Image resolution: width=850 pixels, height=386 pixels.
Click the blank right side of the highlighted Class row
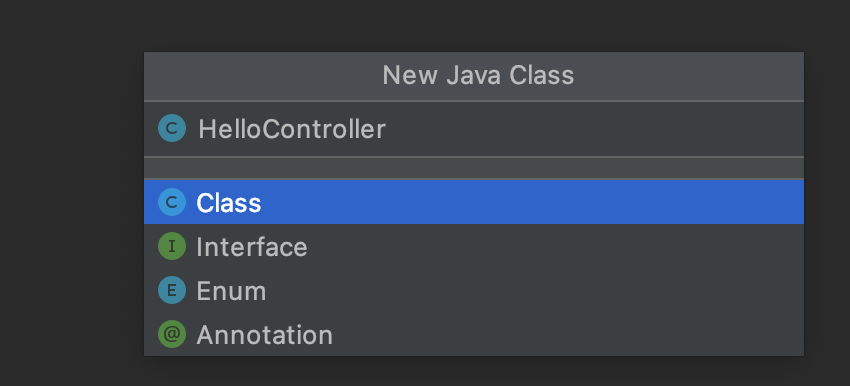tap(531, 202)
